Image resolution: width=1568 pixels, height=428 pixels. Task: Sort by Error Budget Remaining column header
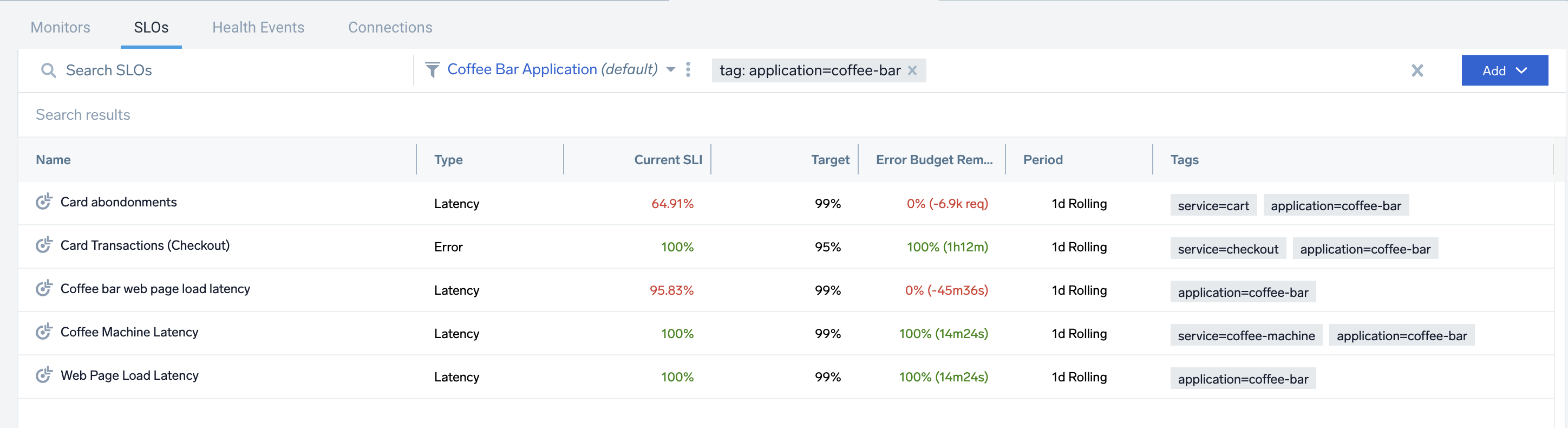point(934,159)
